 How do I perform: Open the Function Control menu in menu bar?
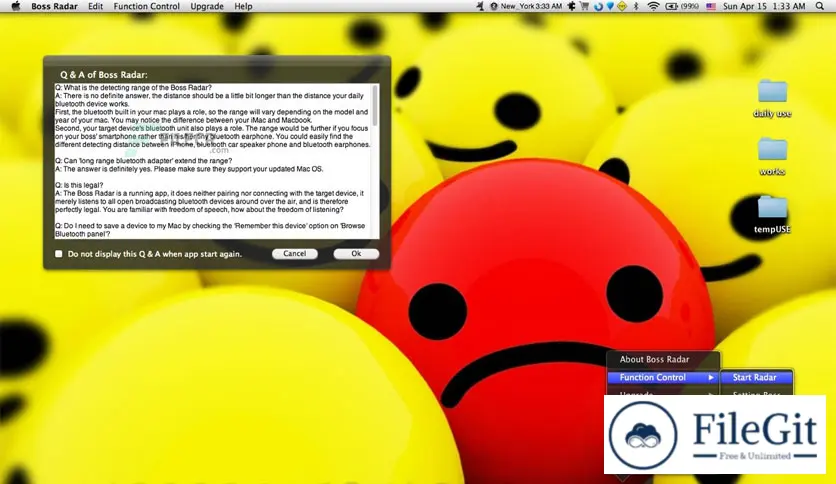[x=146, y=6]
